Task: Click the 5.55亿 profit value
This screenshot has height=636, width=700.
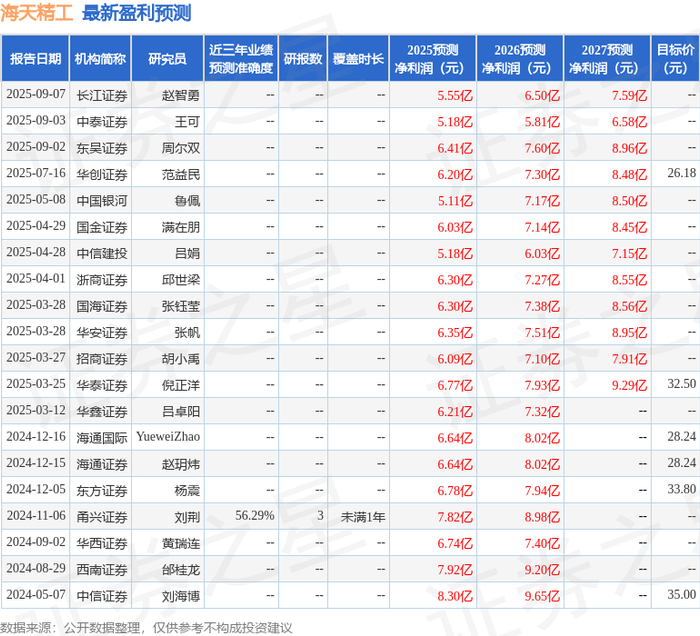Action: (x=454, y=95)
